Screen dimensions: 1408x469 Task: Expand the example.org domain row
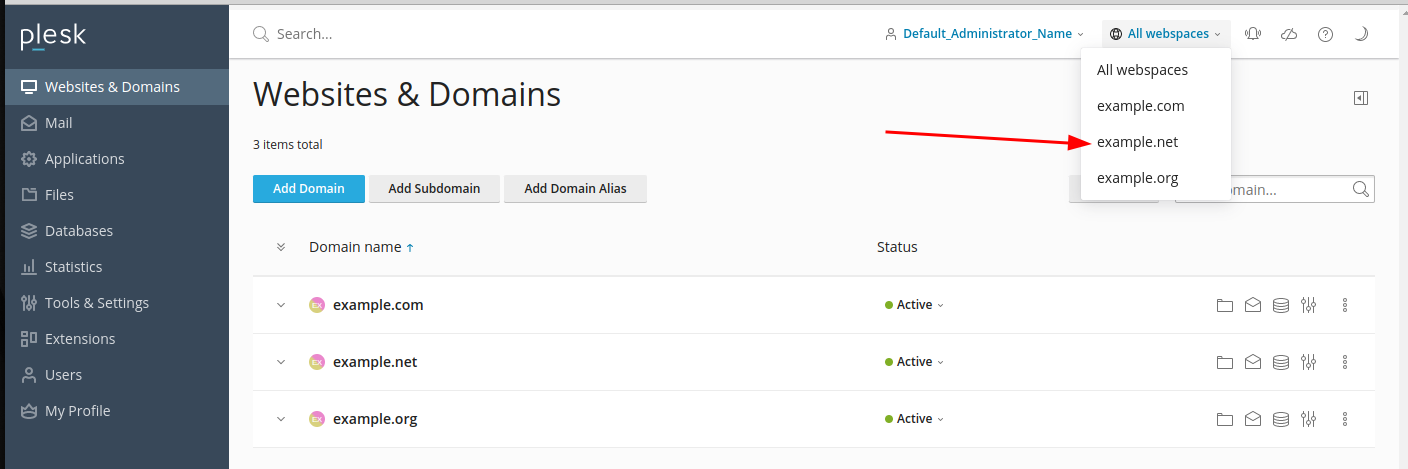[281, 419]
